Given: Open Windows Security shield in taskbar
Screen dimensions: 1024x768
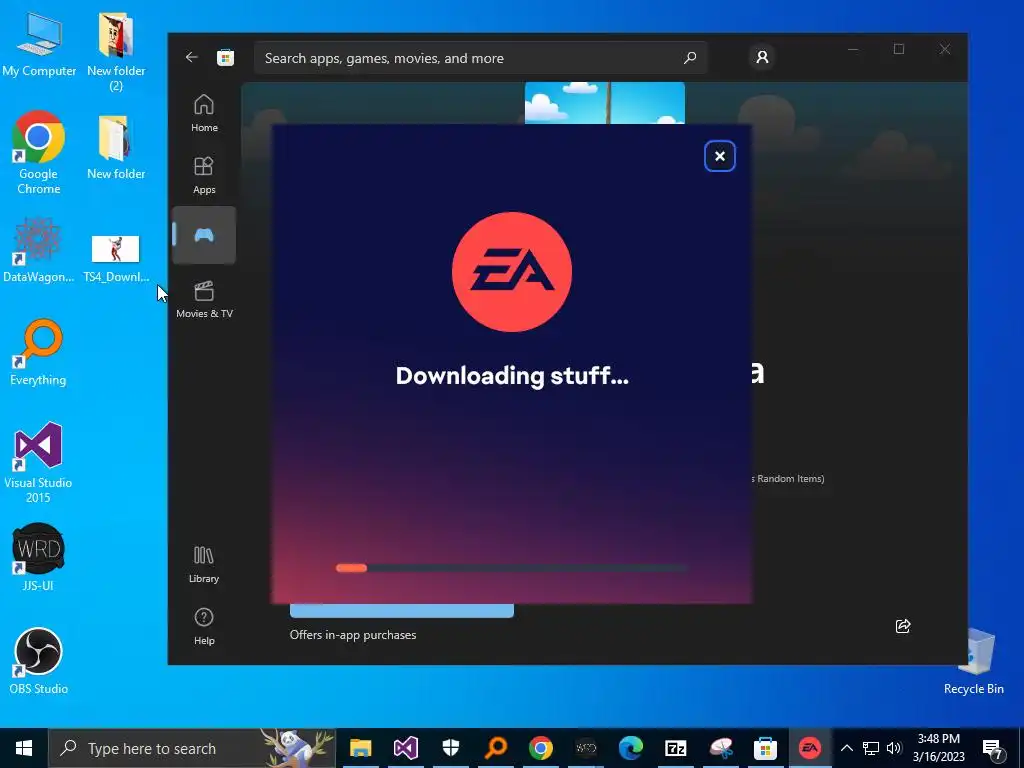Looking at the screenshot, I should point(451,748).
